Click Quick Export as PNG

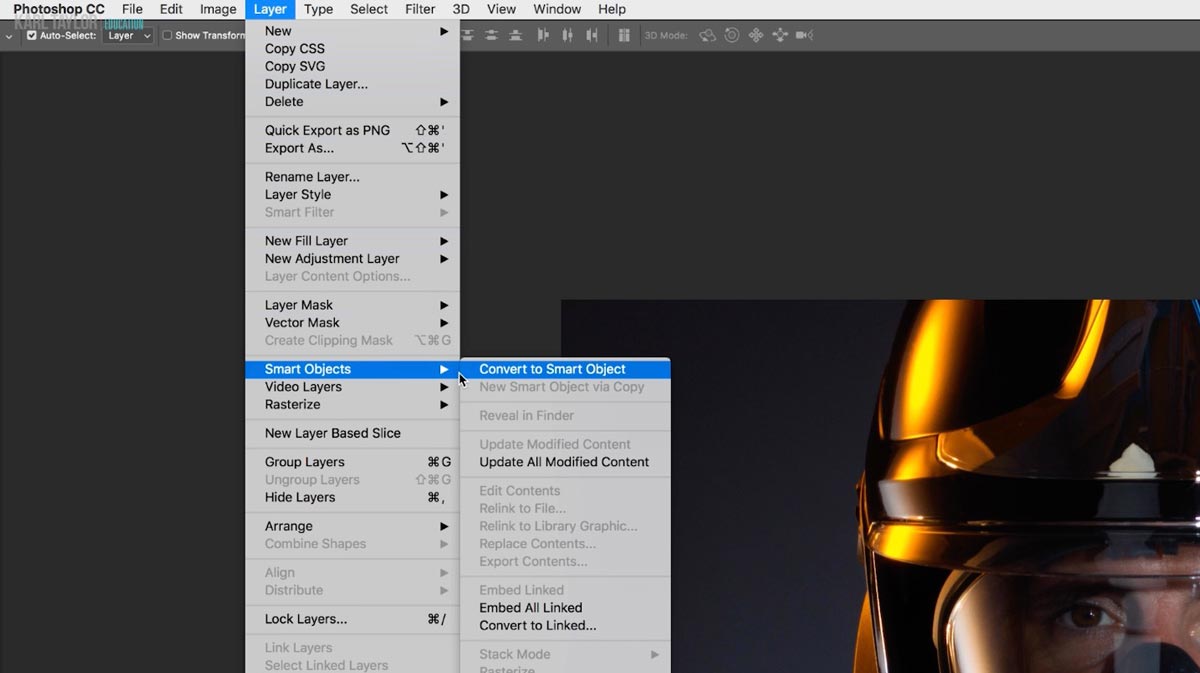tap(326, 130)
